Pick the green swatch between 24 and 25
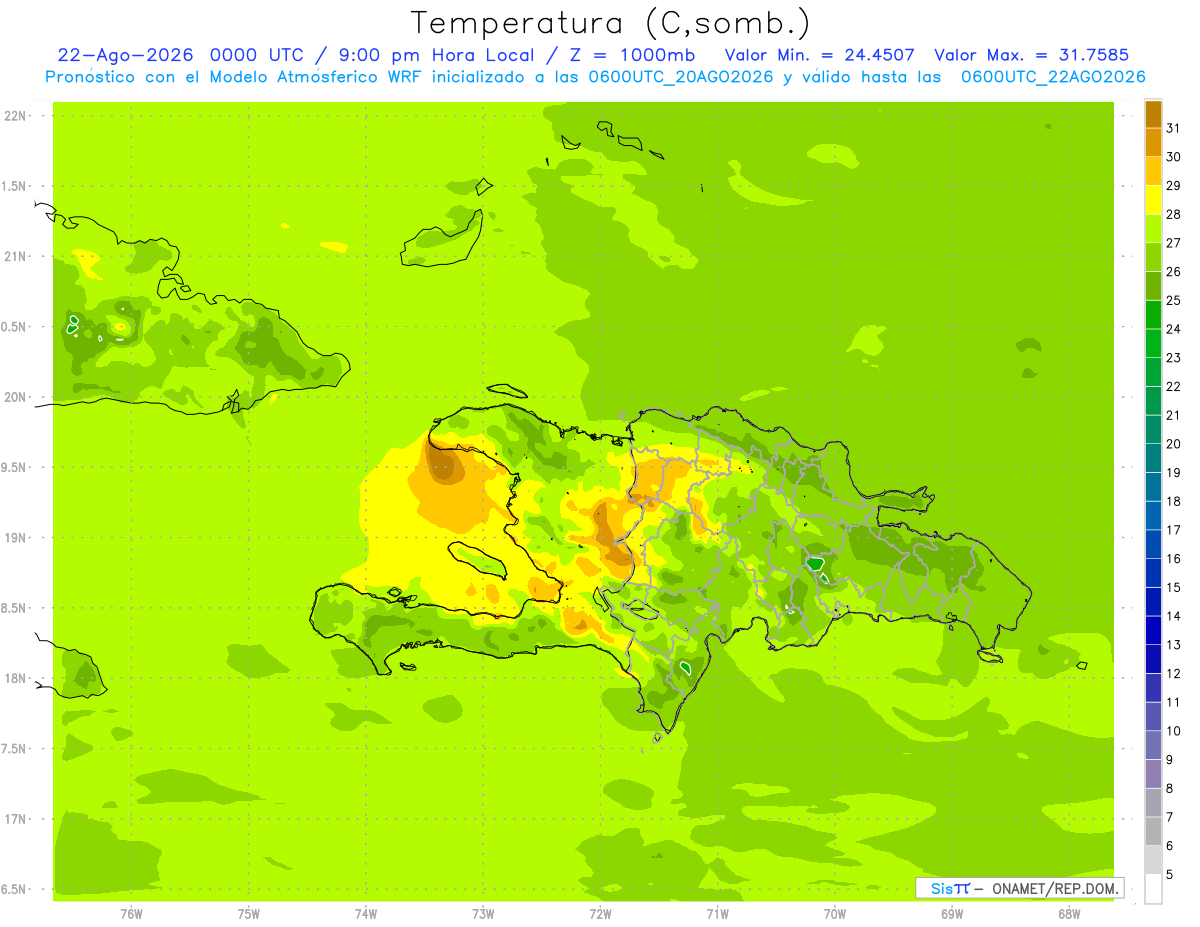The image size is (1200, 927). [1153, 315]
